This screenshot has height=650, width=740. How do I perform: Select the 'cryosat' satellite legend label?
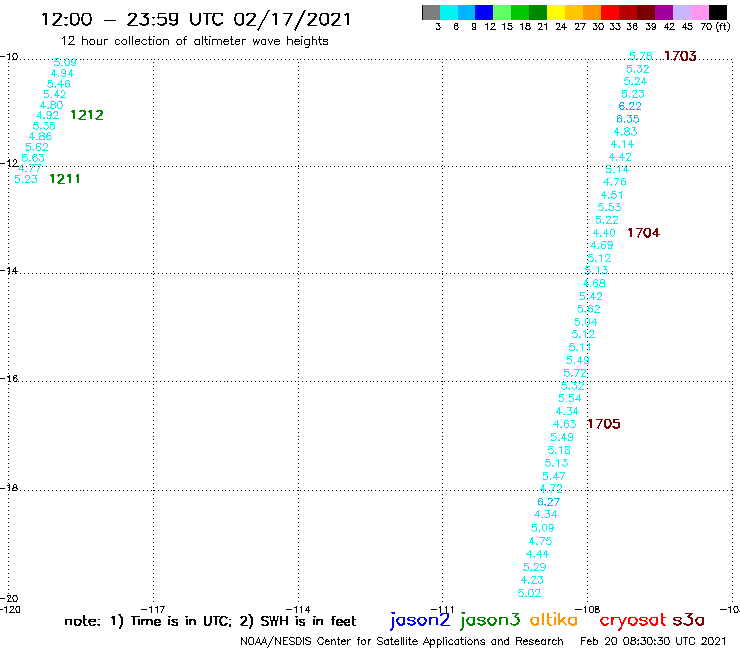632,620
